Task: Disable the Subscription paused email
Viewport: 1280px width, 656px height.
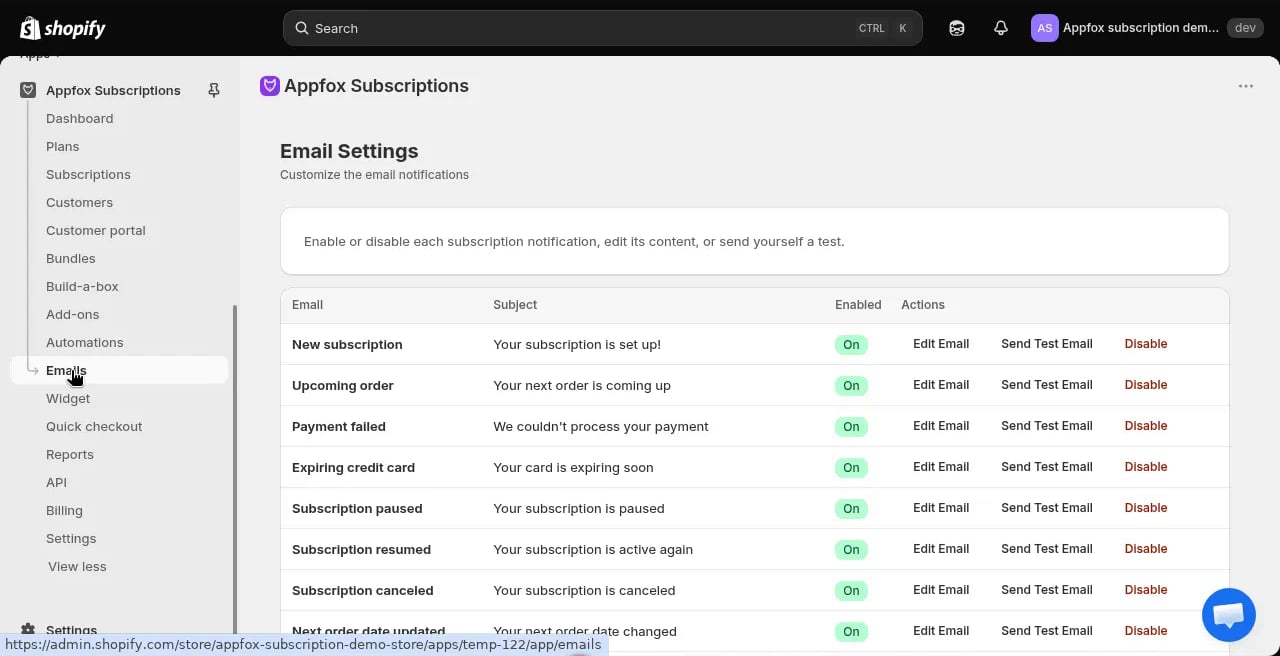Action: 1146,508
